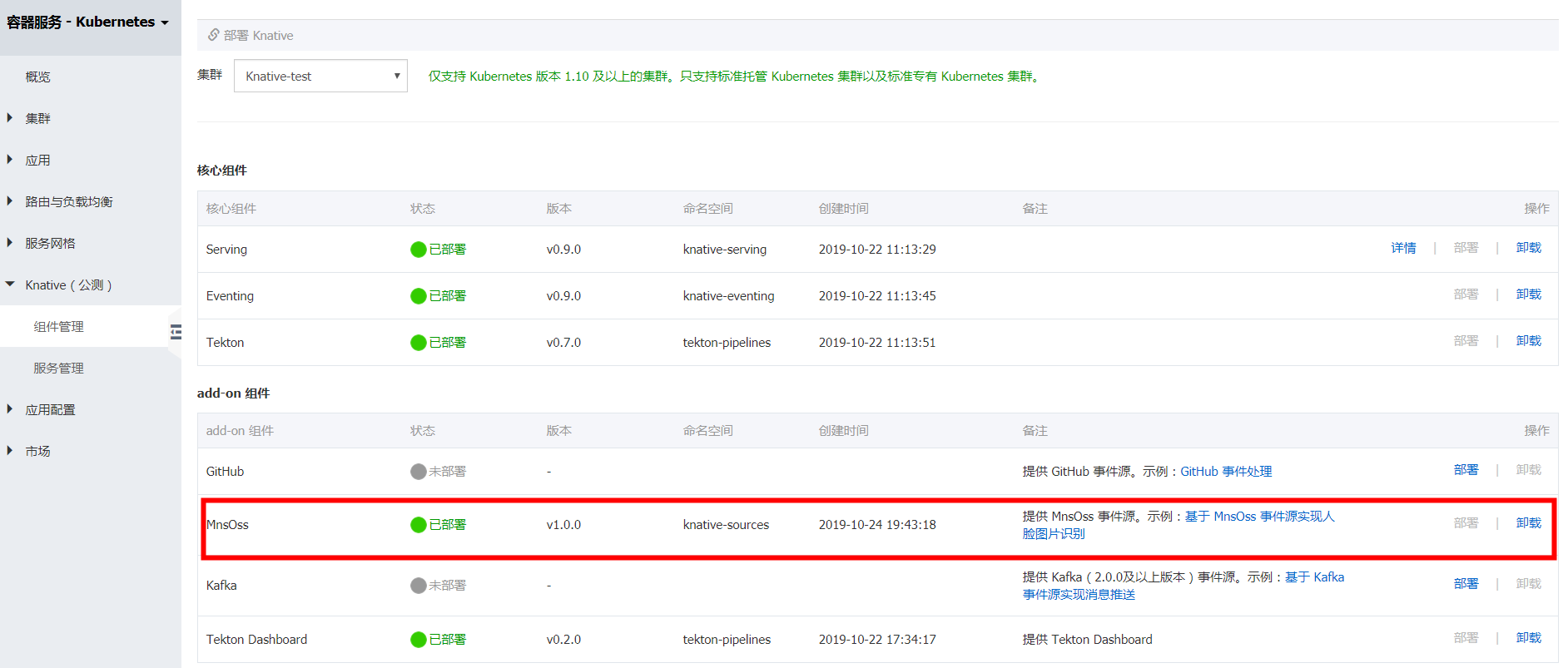Click version v1.0.0 in the MnsOss row
Image resolution: width=1568 pixels, height=668 pixels.
[x=563, y=525]
